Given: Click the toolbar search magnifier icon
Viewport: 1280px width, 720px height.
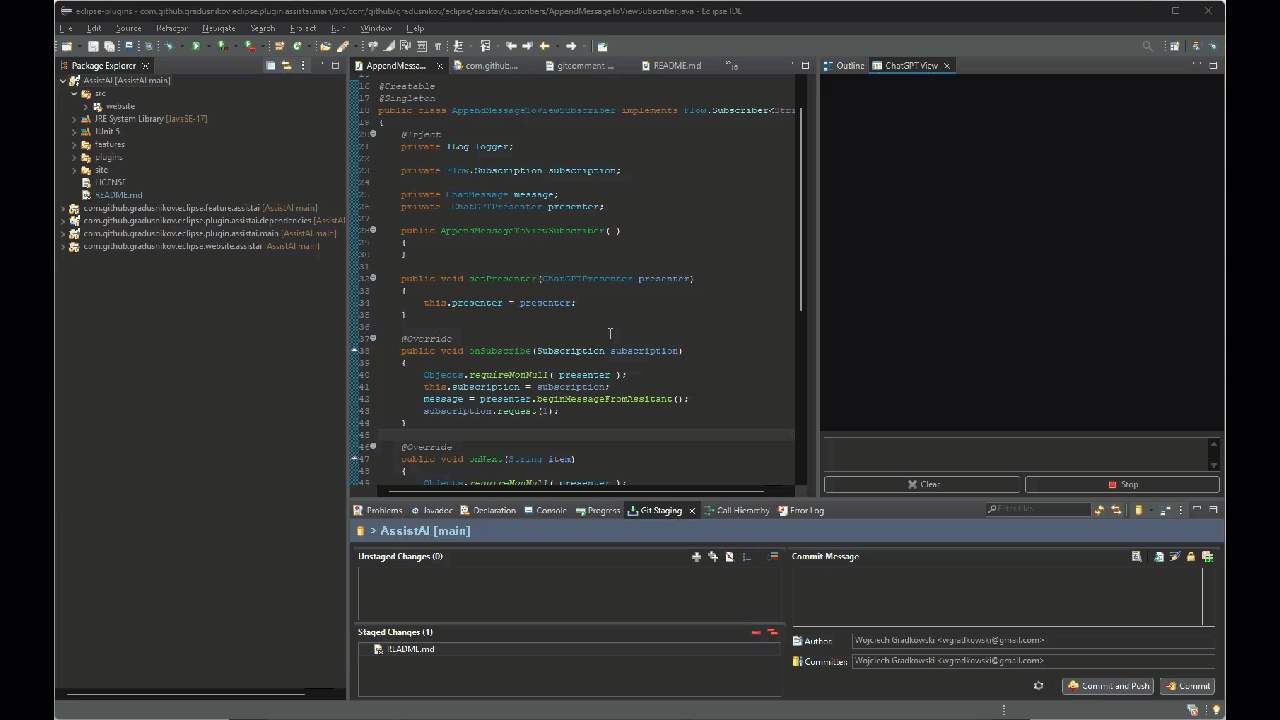Looking at the screenshot, I should (x=1147, y=46).
